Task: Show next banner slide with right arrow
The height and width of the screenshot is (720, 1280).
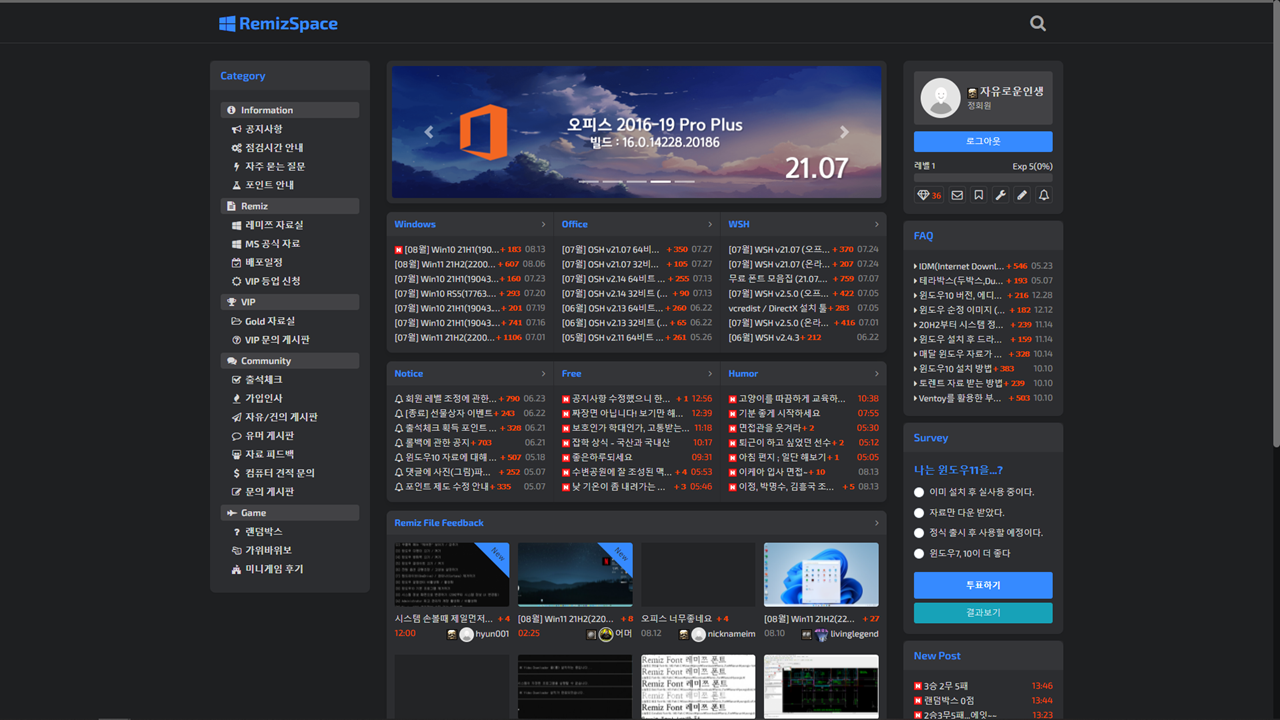Action: click(x=844, y=132)
